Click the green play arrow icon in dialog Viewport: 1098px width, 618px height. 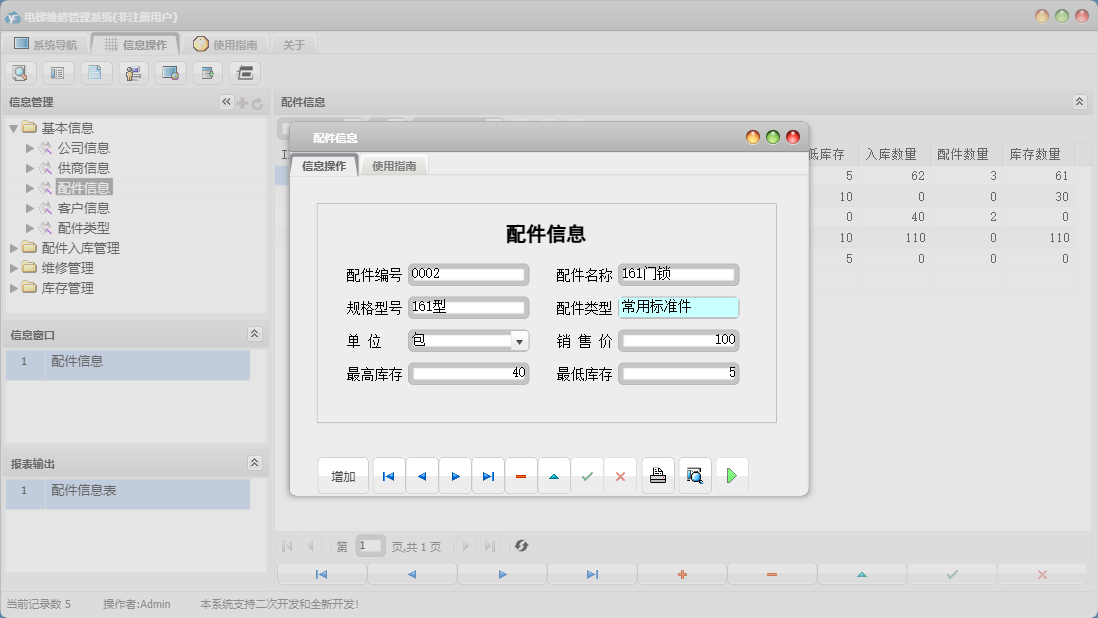click(x=732, y=477)
